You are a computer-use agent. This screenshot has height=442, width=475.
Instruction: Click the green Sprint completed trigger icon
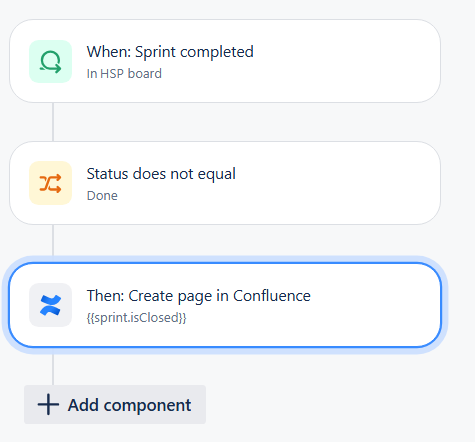click(x=50, y=61)
